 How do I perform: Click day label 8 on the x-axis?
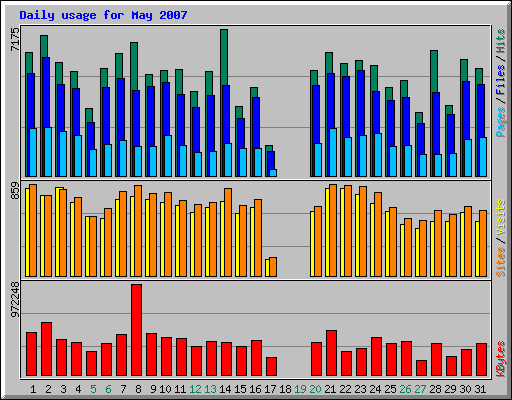point(138,389)
